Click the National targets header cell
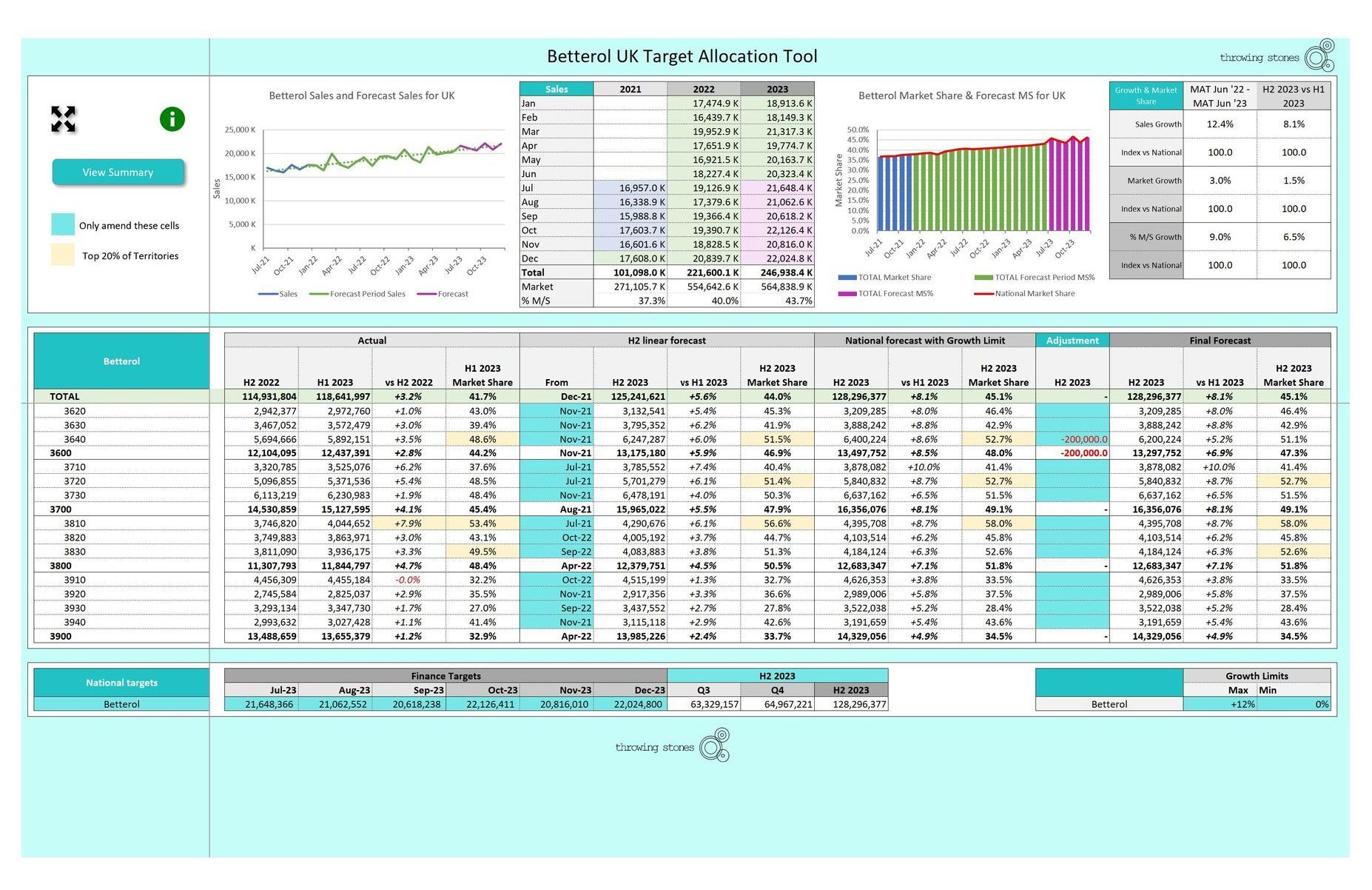The image size is (1372, 890). [121, 683]
